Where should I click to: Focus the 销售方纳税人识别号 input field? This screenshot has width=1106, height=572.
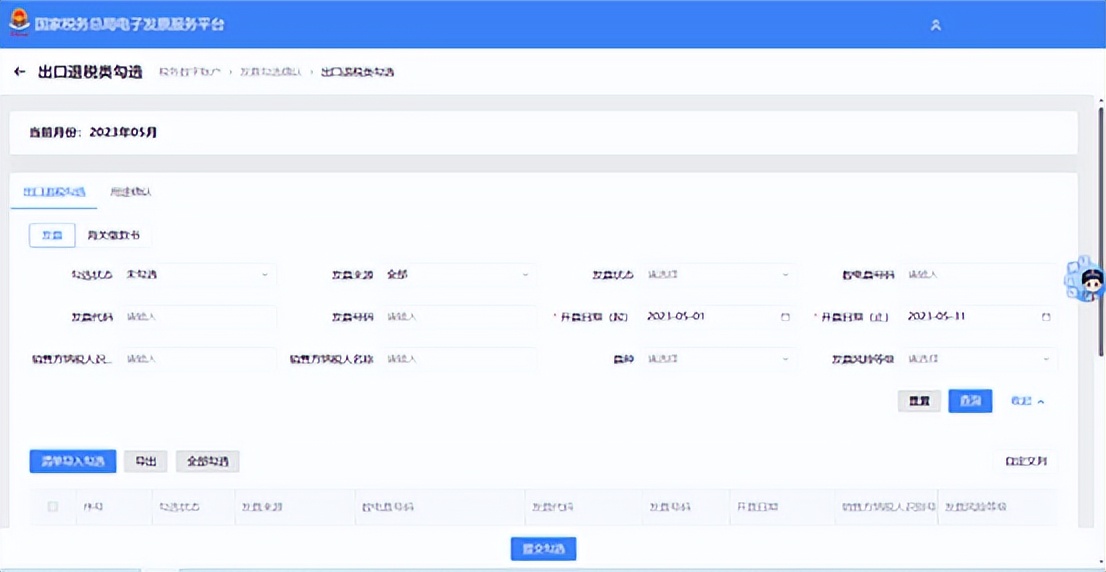pos(199,359)
